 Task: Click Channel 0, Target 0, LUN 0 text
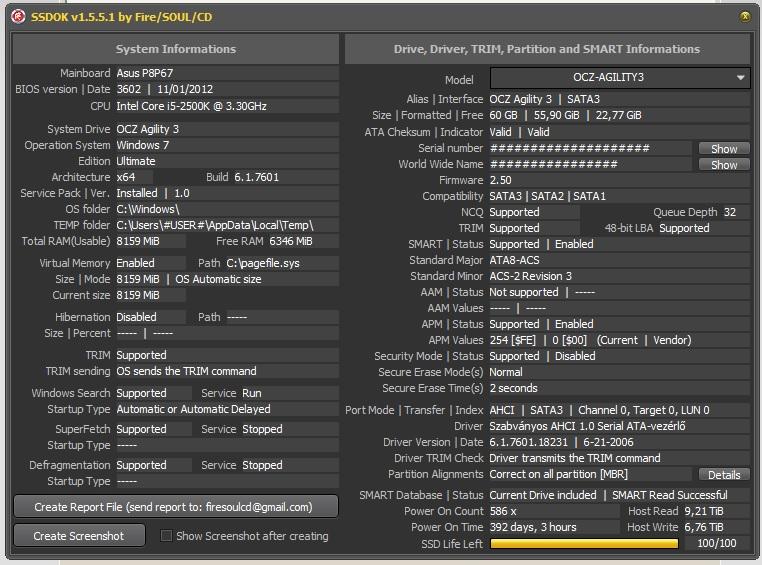pos(644,411)
